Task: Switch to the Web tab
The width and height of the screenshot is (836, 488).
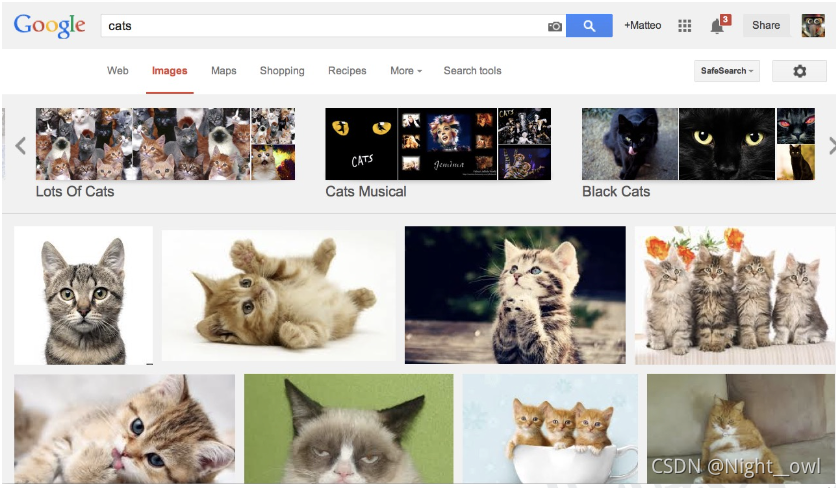Action: tap(117, 70)
